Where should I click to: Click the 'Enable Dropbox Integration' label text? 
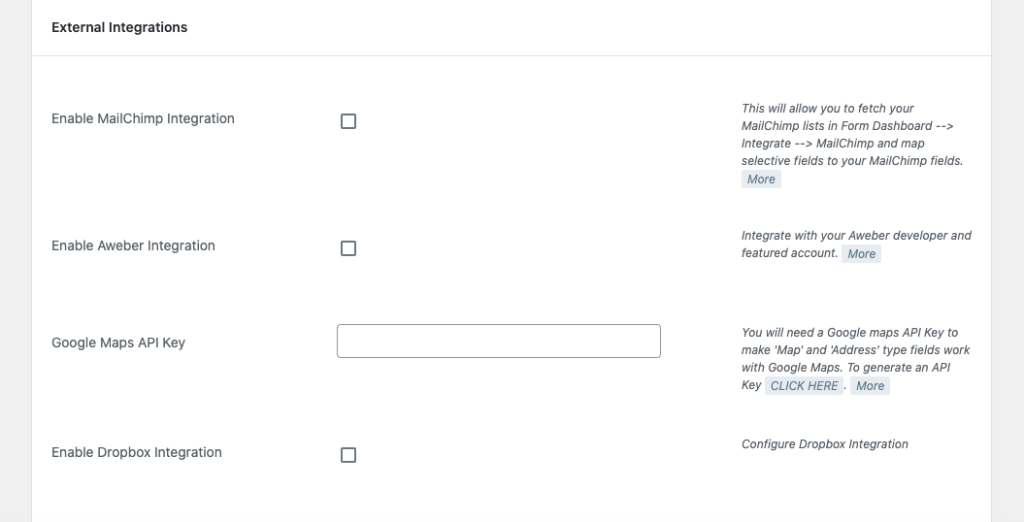(136, 453)
